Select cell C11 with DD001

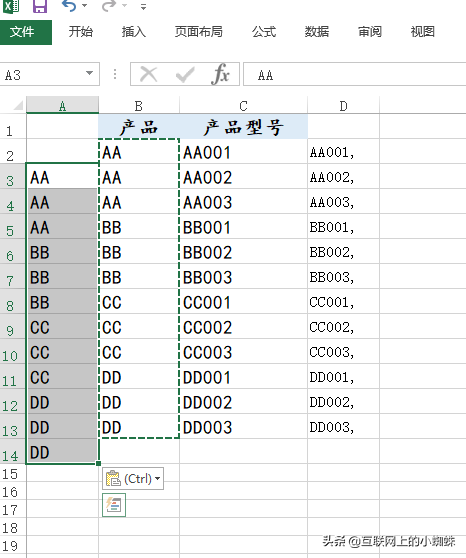click(x=244, y=377)
